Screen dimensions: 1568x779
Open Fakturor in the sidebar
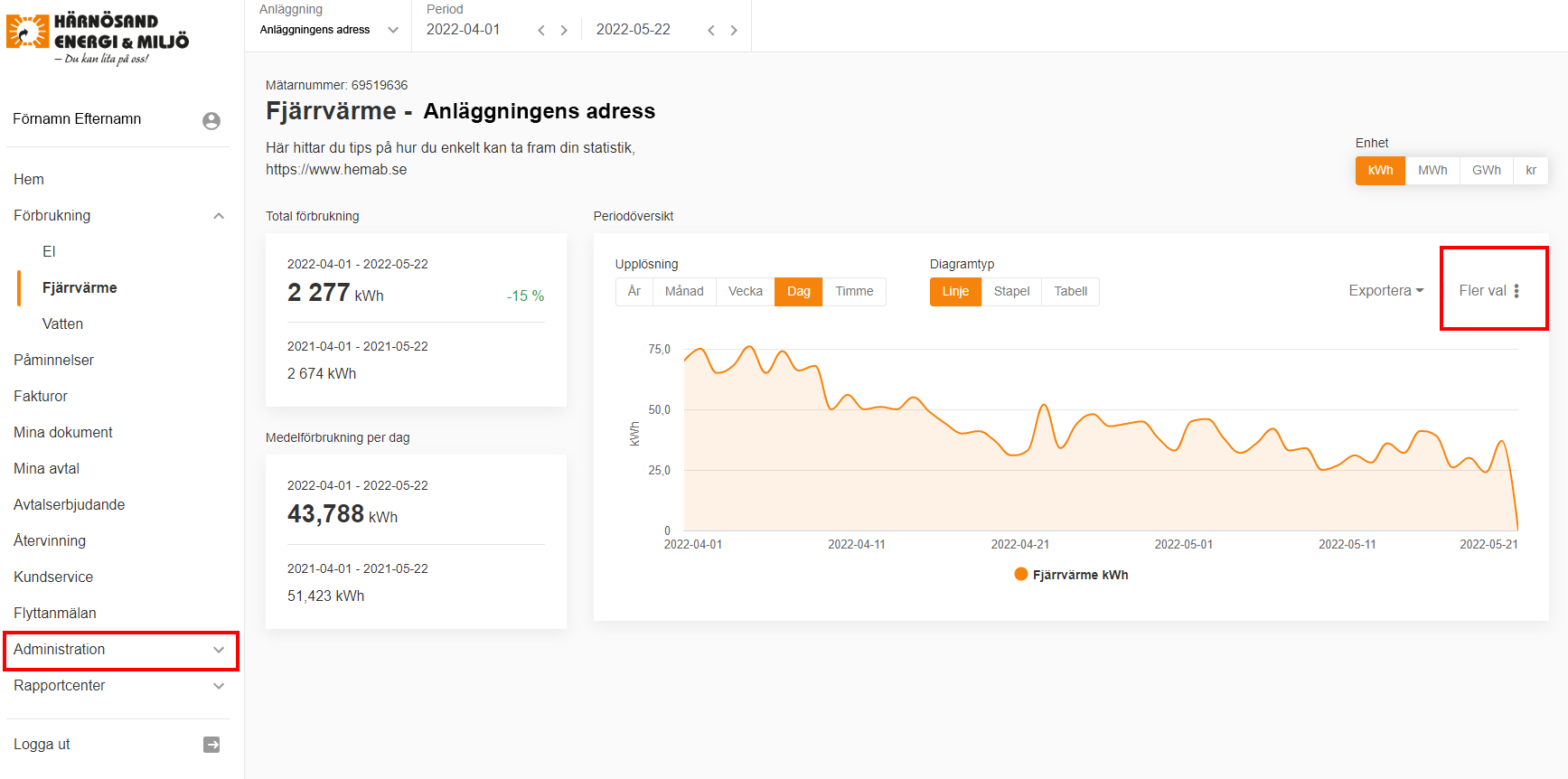[41, 397]
